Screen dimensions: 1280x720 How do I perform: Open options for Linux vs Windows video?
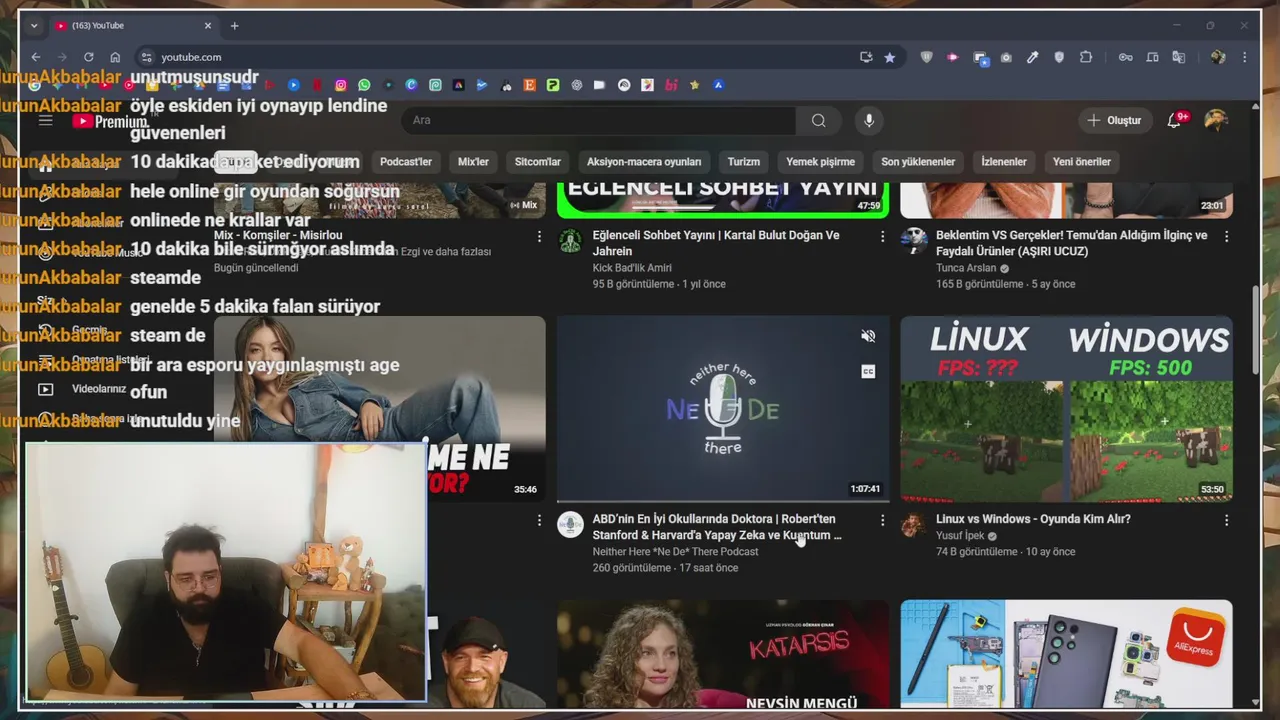1226,520
